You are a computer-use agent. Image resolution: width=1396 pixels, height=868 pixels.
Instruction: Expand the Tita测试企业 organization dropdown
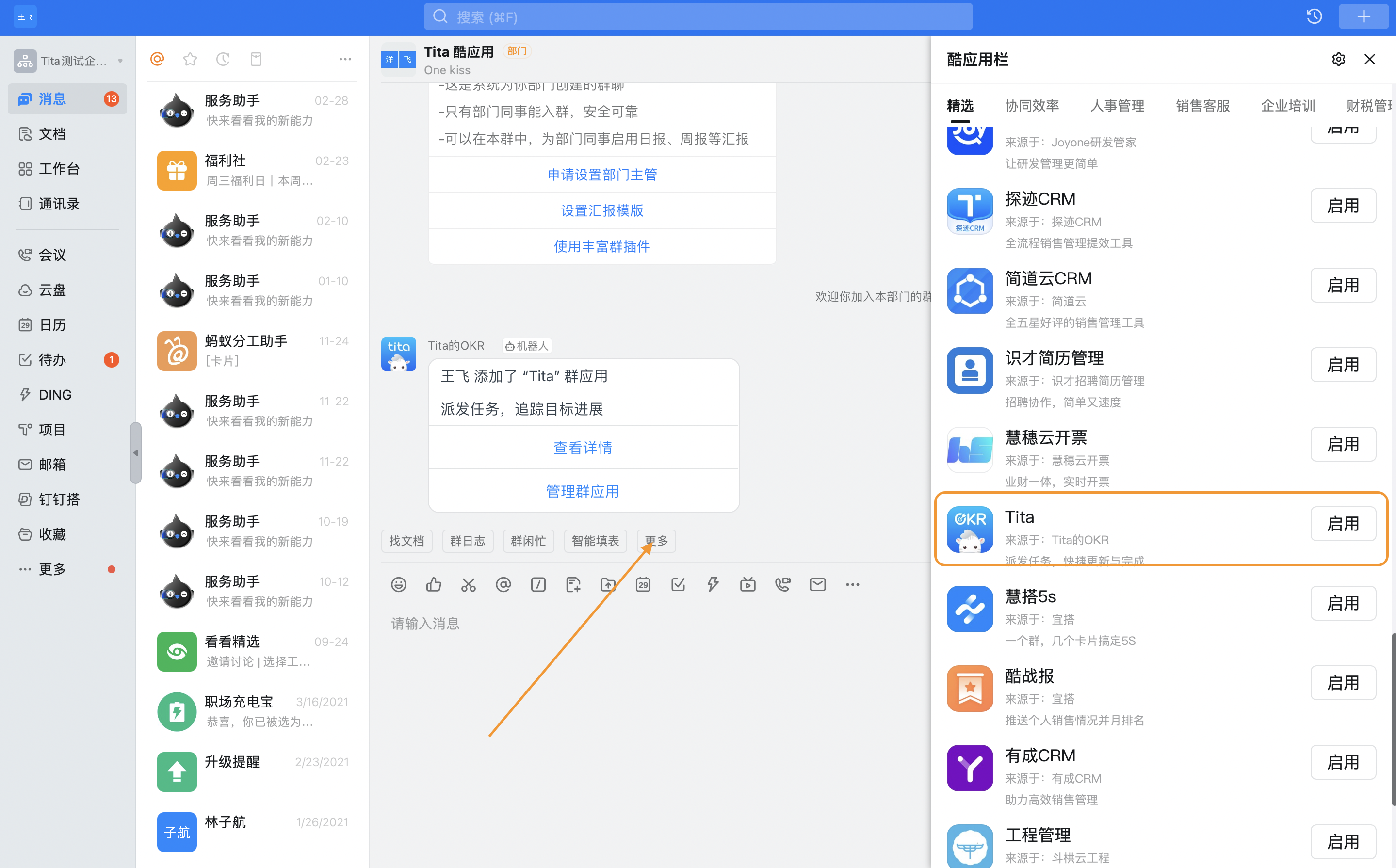point(120,61)
